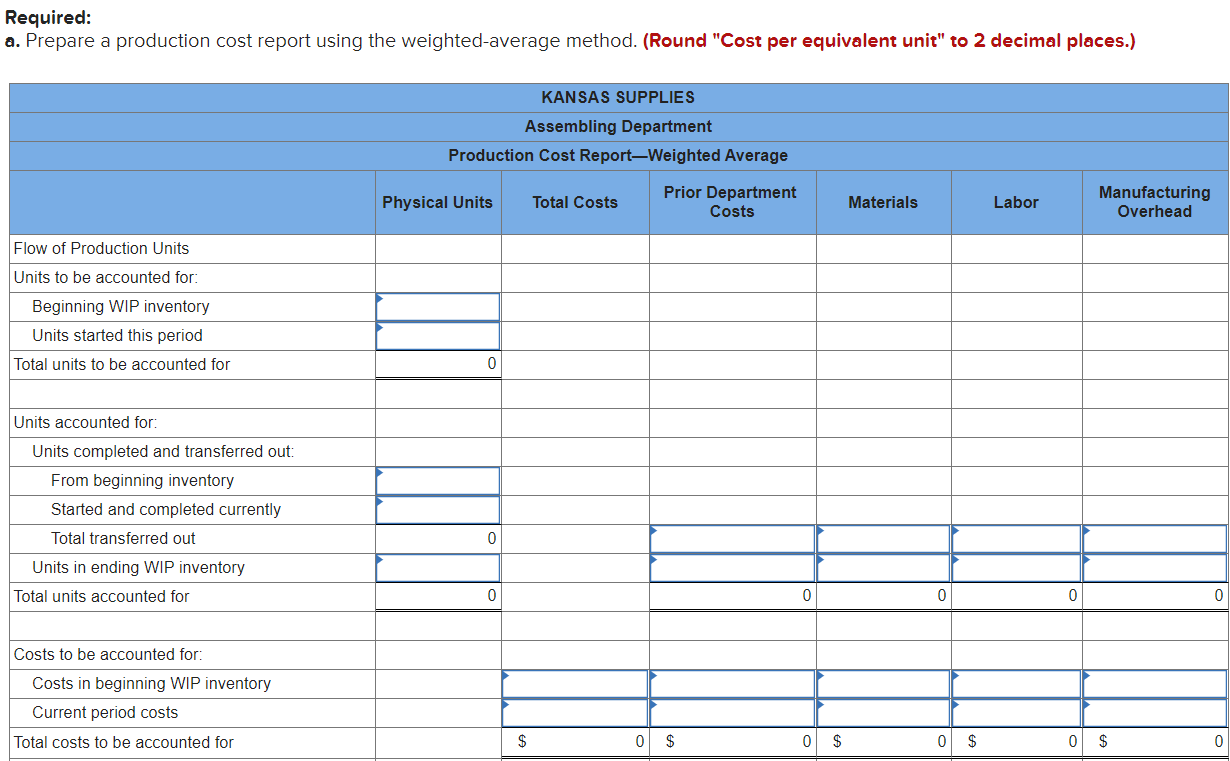Click the Total units accounted for label
This screenshot has width=1230, height=761.
pos(101,596)
